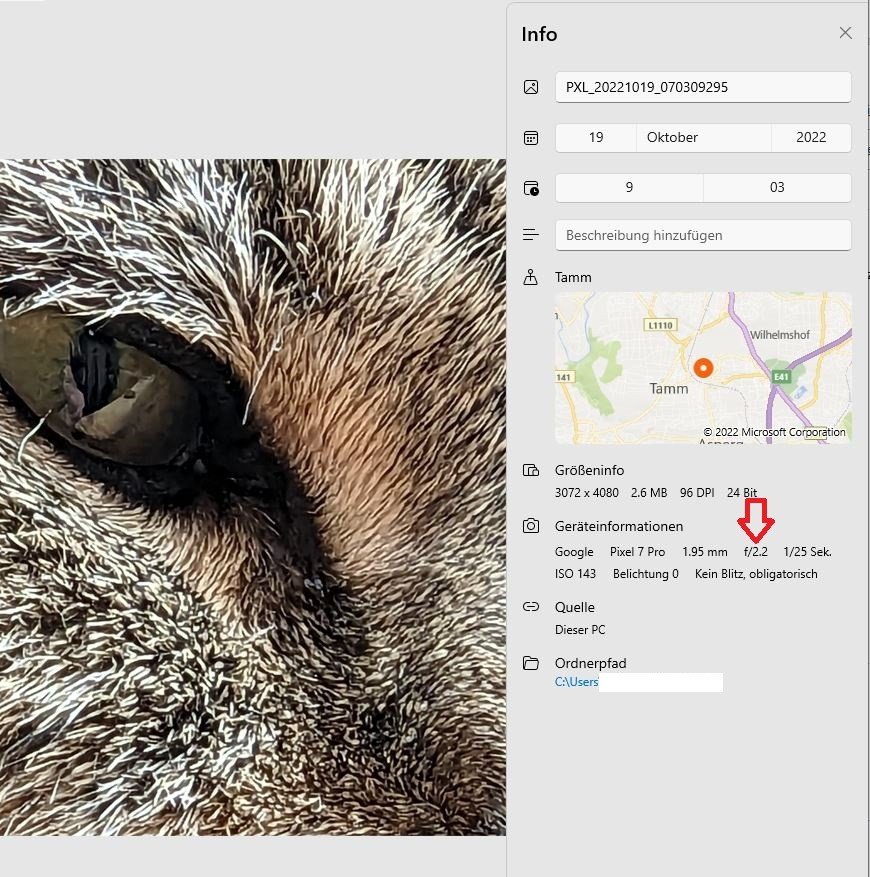
Task: Click the clock icon beside the time fields
Action: (531, 188)
